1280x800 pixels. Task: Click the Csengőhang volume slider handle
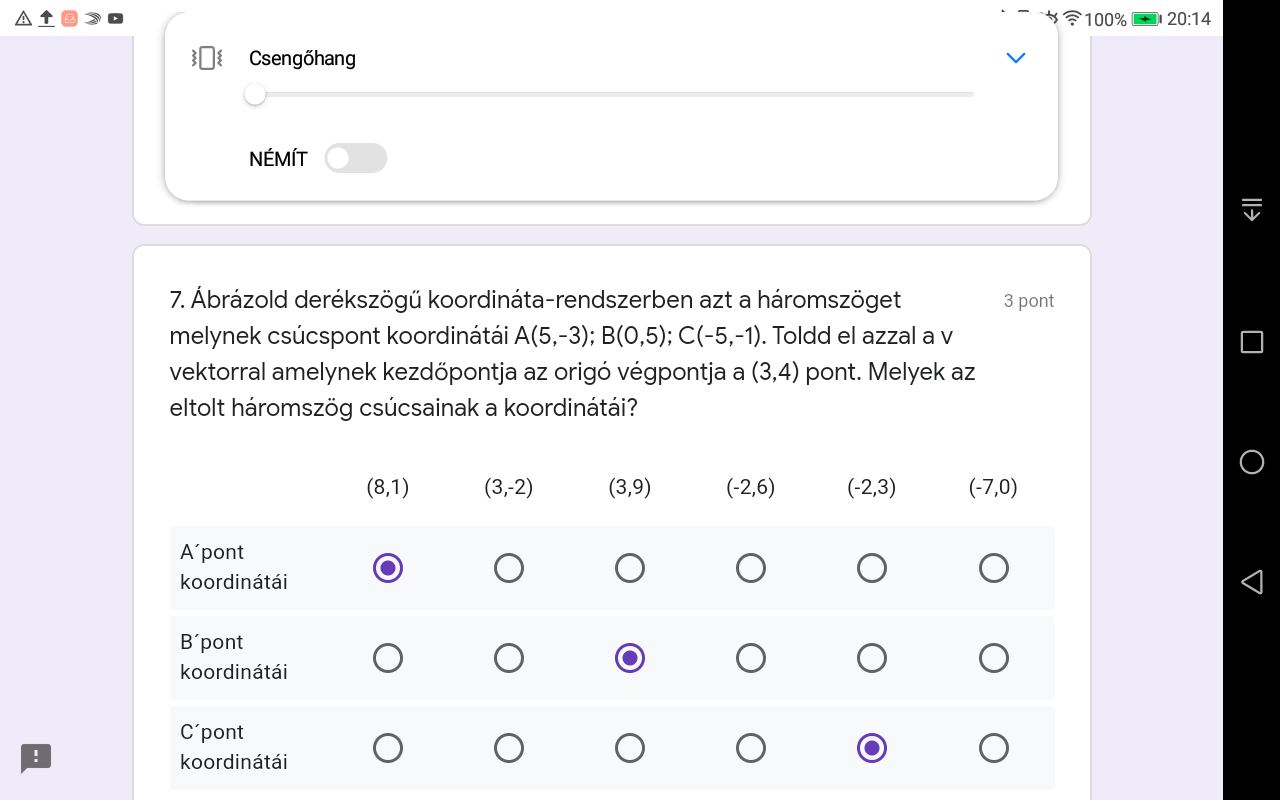point(255,94)
